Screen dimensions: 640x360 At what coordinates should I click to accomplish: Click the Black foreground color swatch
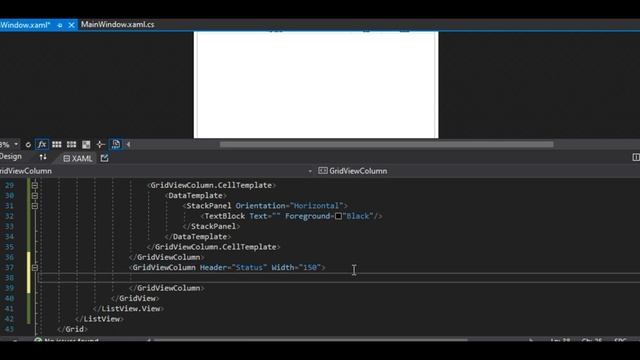click(x=338, y=216)
